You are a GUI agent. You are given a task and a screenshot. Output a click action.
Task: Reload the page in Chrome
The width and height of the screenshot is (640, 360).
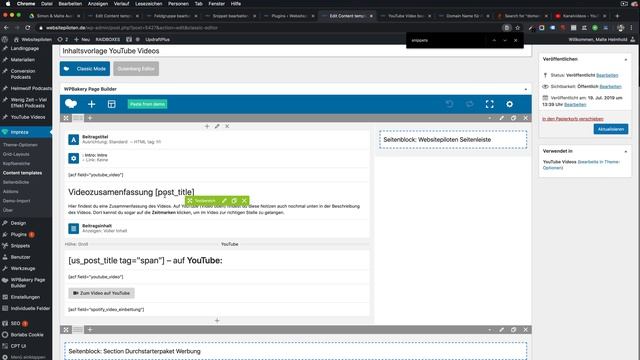[x=27, y=28]
